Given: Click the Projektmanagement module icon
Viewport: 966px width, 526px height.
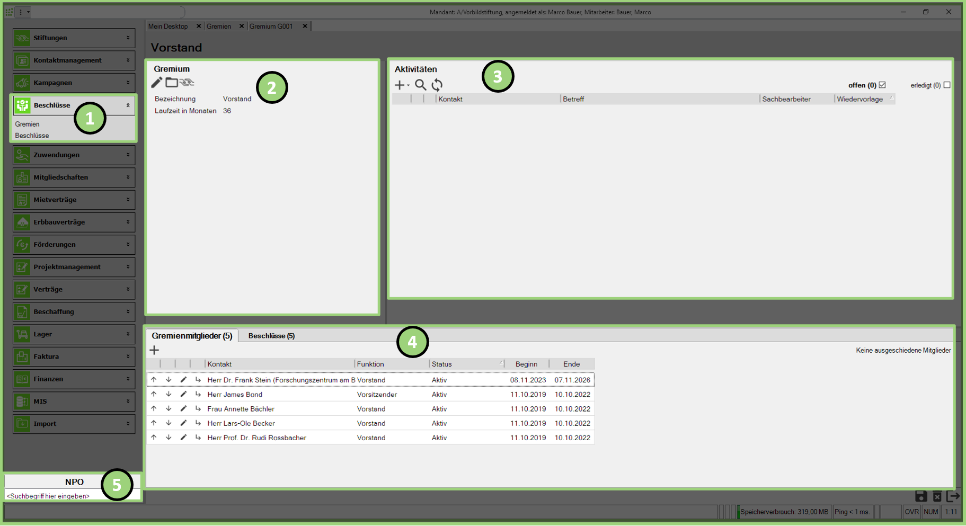Looking at the screenshot, I should (22, 267).
